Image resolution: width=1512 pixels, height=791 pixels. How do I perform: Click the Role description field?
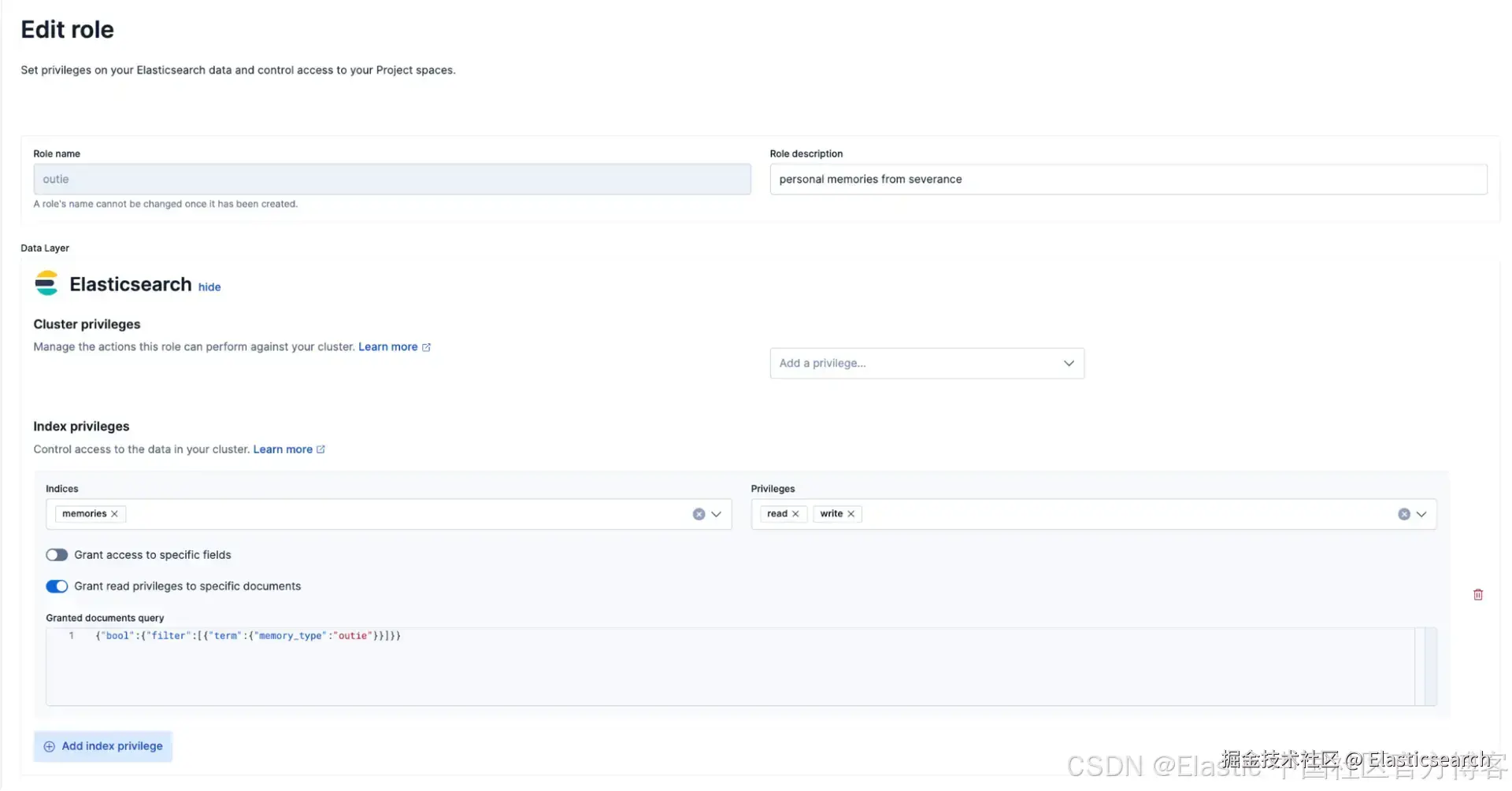tap(1128, 179)
